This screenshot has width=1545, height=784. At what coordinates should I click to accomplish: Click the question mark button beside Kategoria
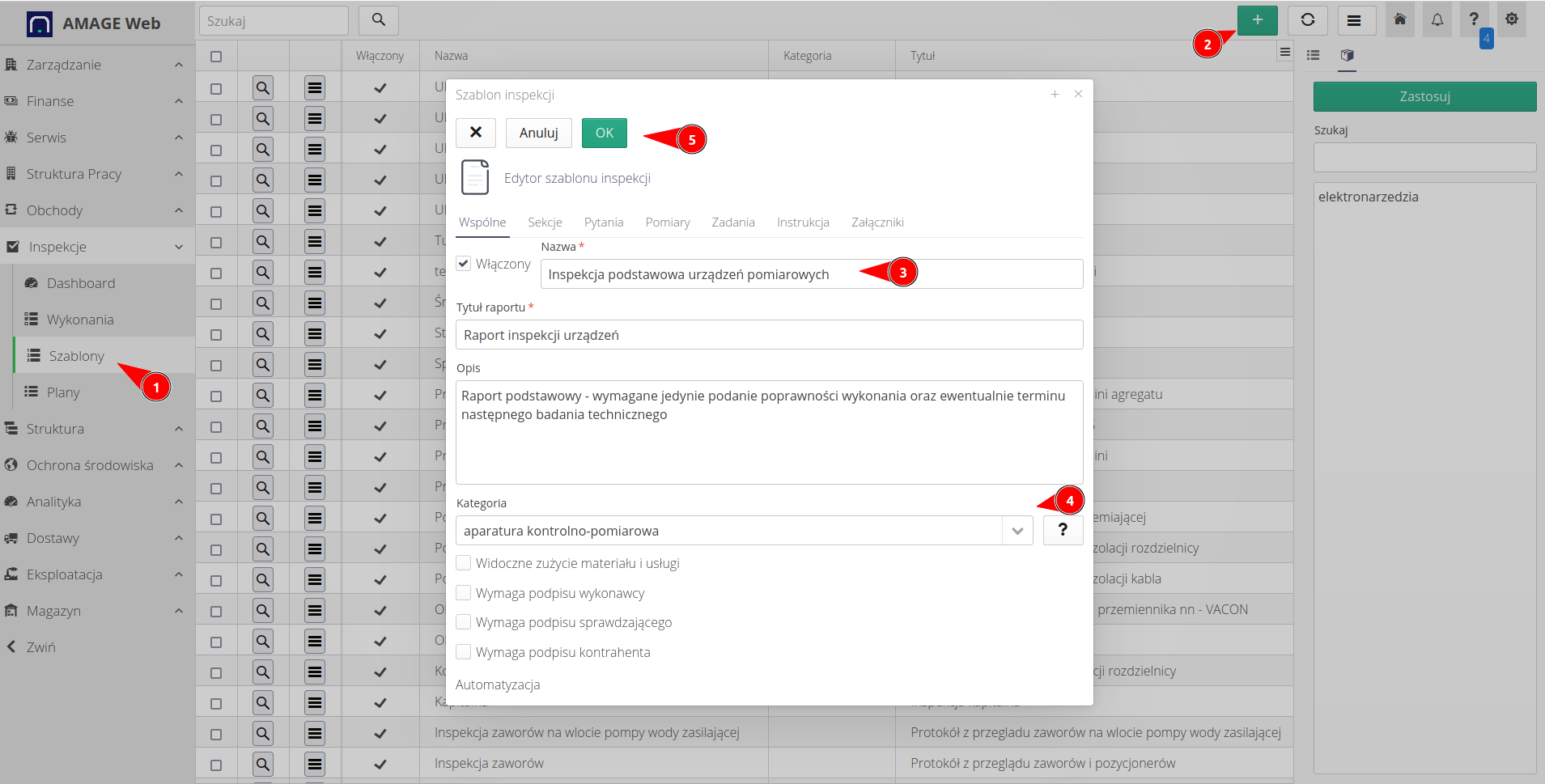pyautogui.click(x=1062, y=530)
